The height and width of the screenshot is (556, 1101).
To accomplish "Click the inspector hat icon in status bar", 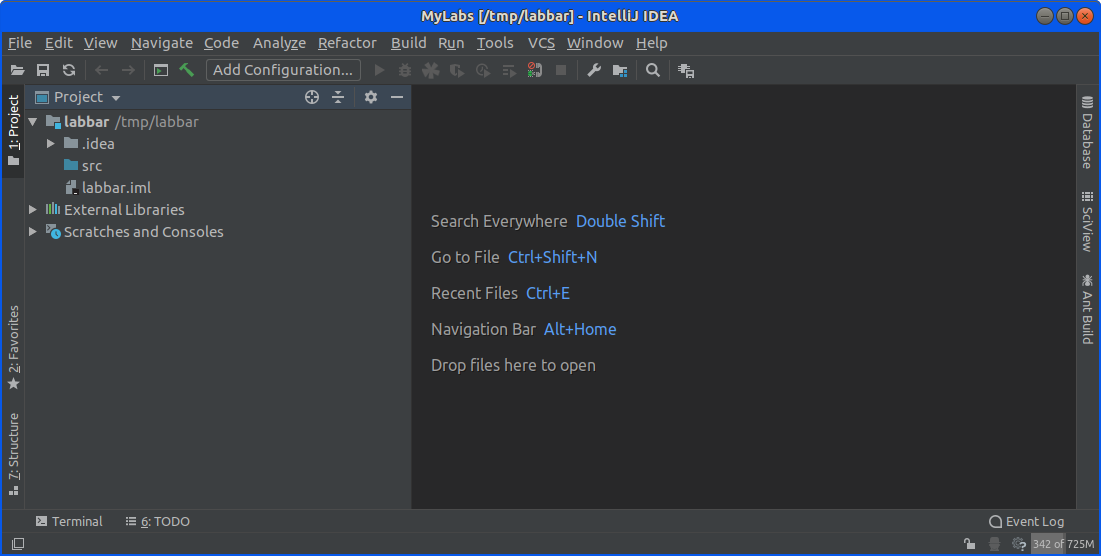I will click(x=994, y=543).
